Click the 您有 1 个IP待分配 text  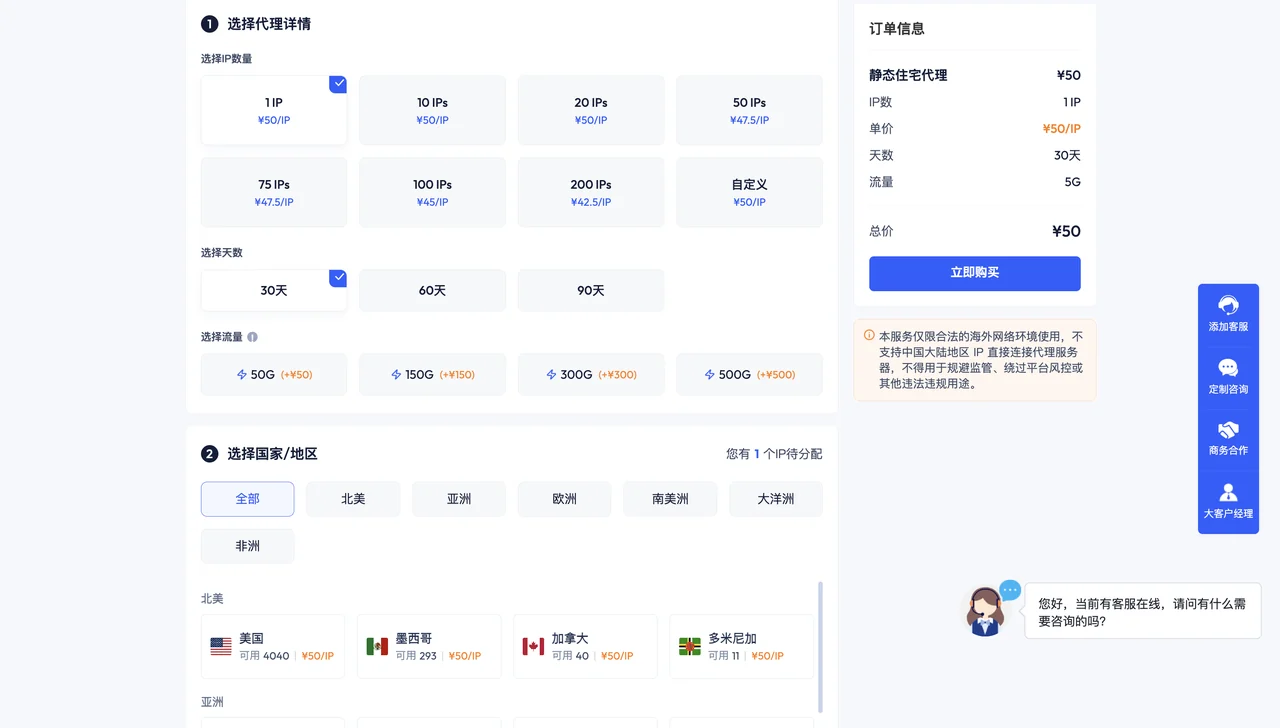pos(774,454)
